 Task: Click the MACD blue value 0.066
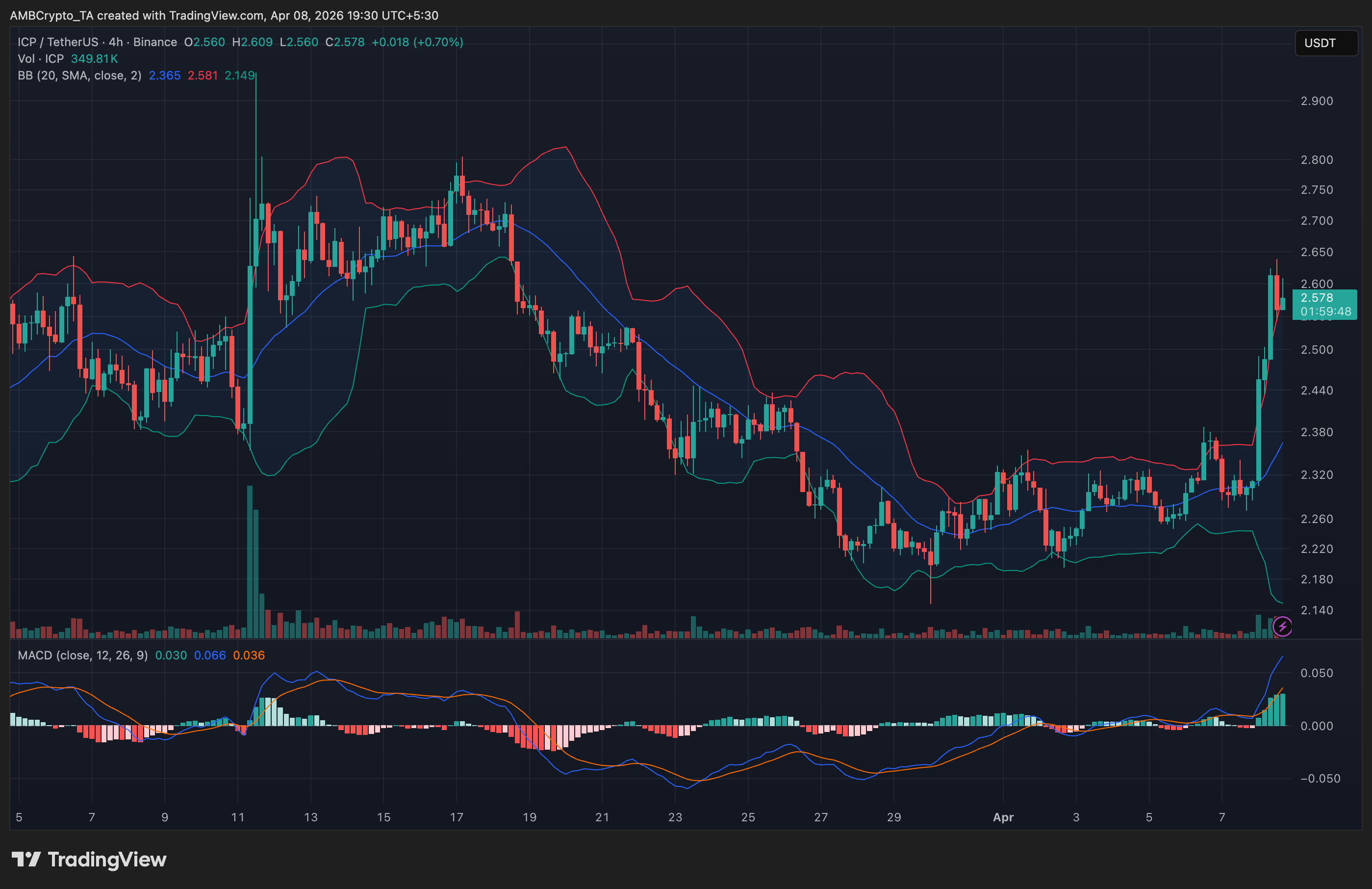[210, 655]
